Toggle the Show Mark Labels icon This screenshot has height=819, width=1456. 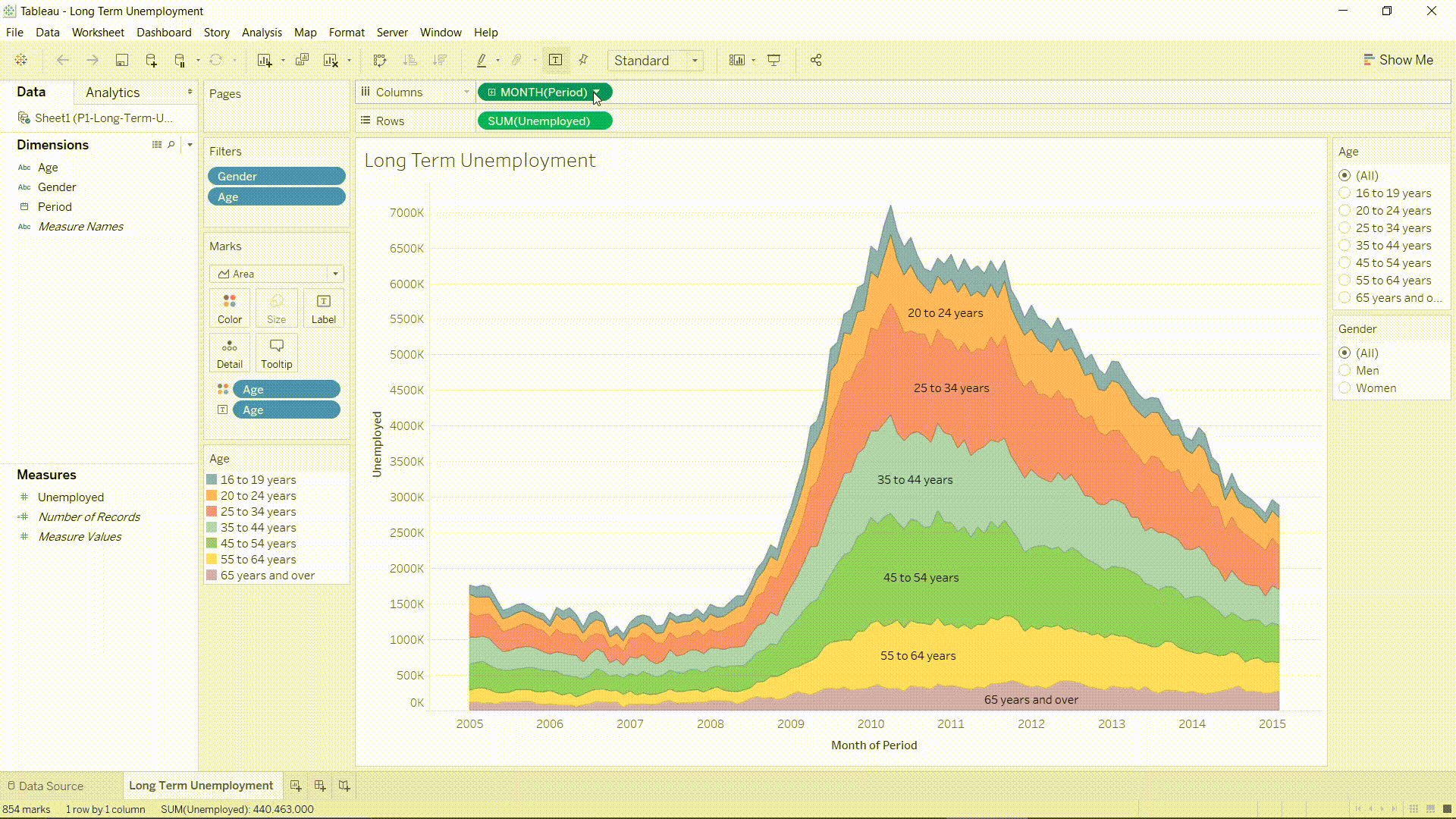555,61
